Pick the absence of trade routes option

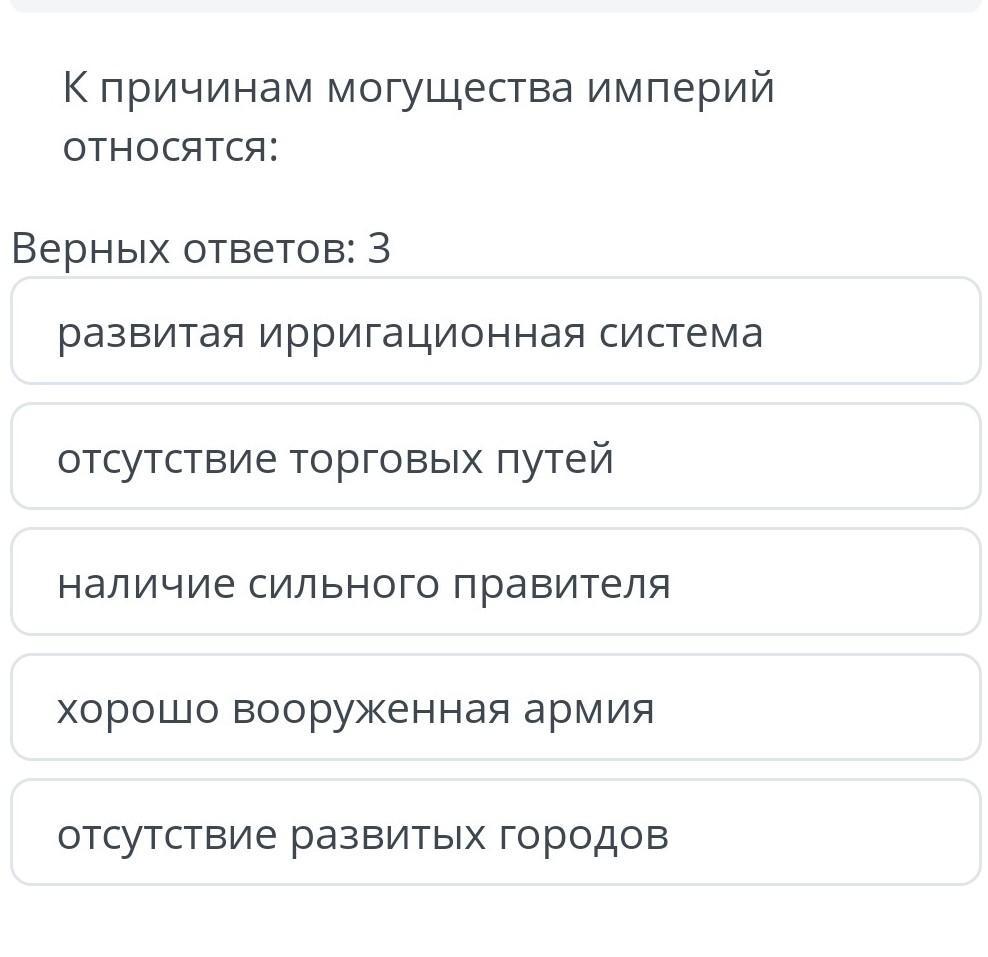pyautogui.click(x=495, y=458)
